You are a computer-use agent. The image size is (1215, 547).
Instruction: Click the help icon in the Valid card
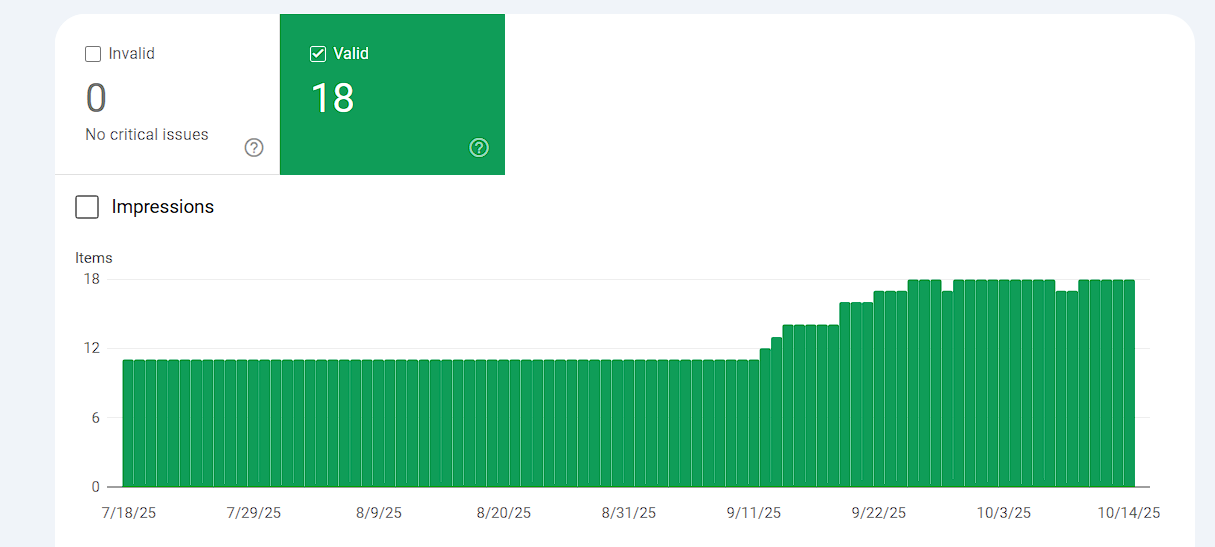point(479,148)
